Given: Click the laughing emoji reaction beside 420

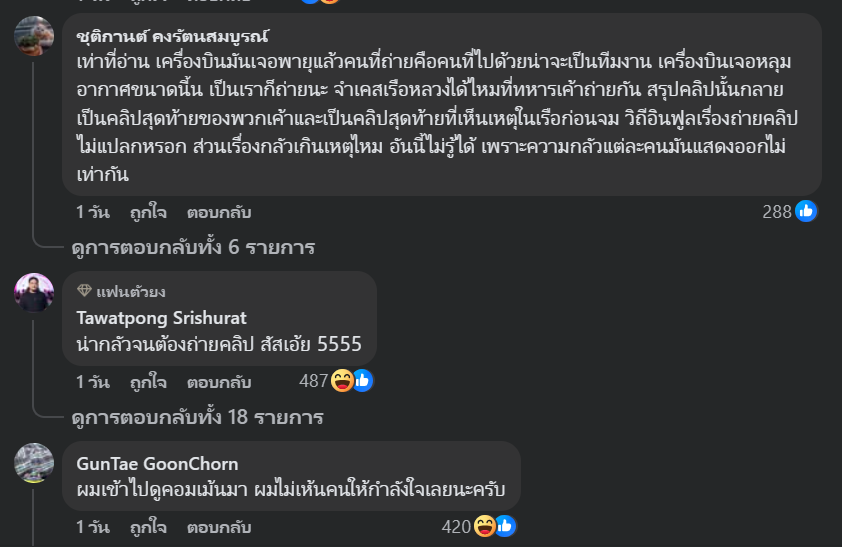Looking at the screenshot, I should point(484,526).
